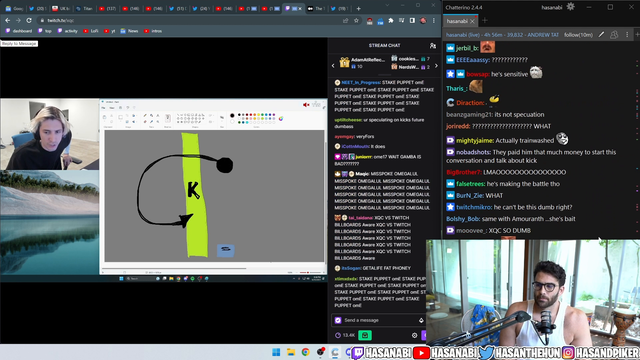Open Twitch chat settings gear
Viewport: 640px width, 360px height.
[414, 335]
